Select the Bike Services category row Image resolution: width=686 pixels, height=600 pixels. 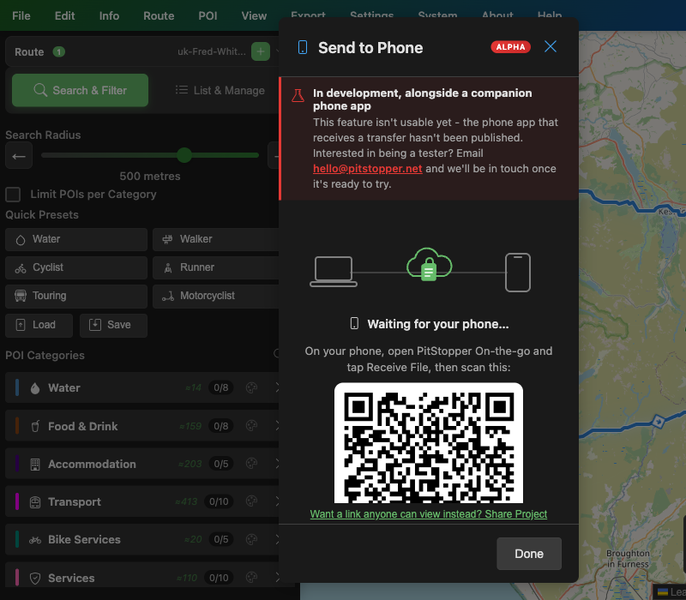click(142, 540)
